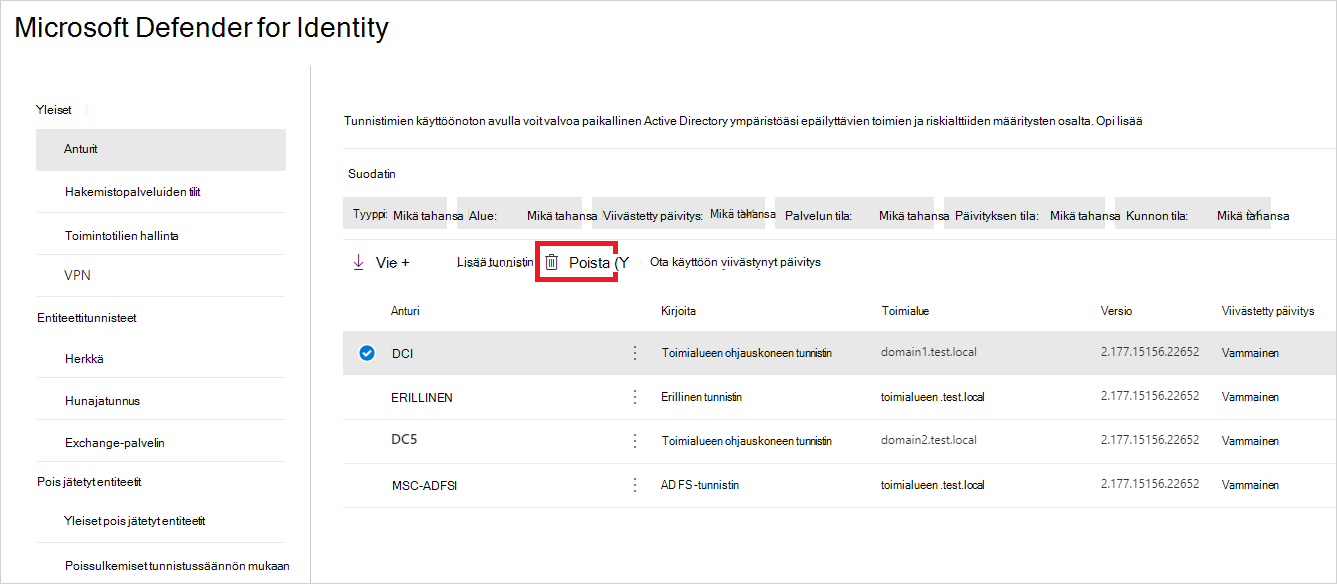Sort by the Kirjoita column header
Screen dimensions: 1337x584
coord(679,311)
